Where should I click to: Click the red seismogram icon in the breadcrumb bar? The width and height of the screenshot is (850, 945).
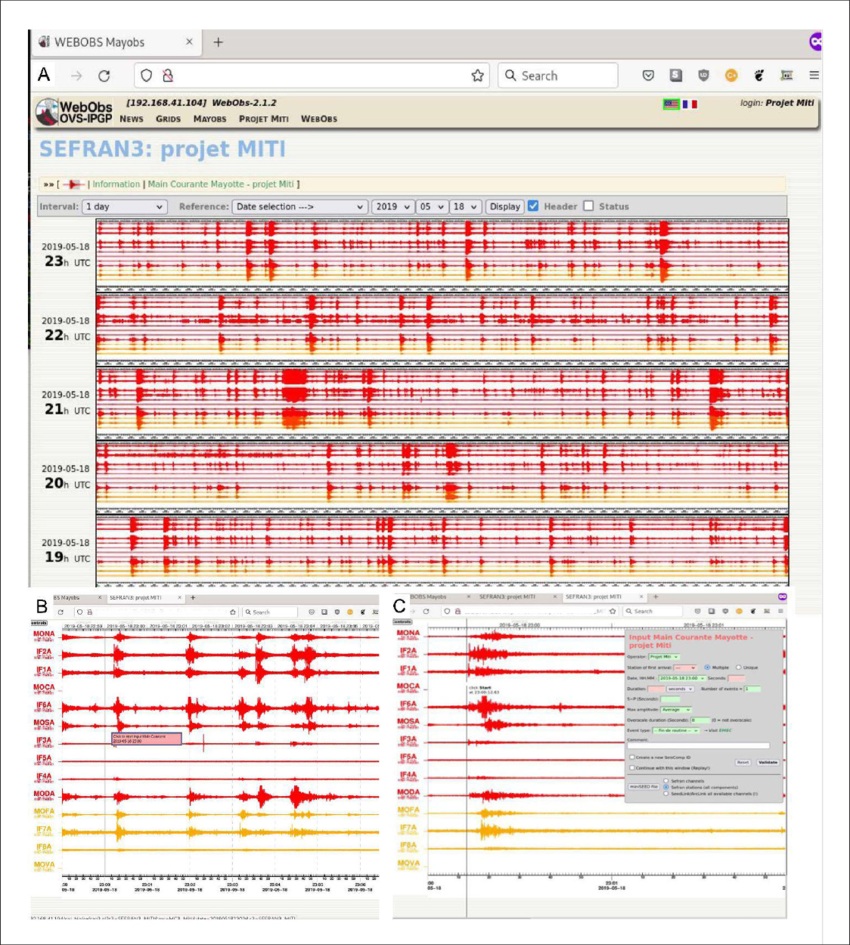pyautogui.click(x=73, y=184)
